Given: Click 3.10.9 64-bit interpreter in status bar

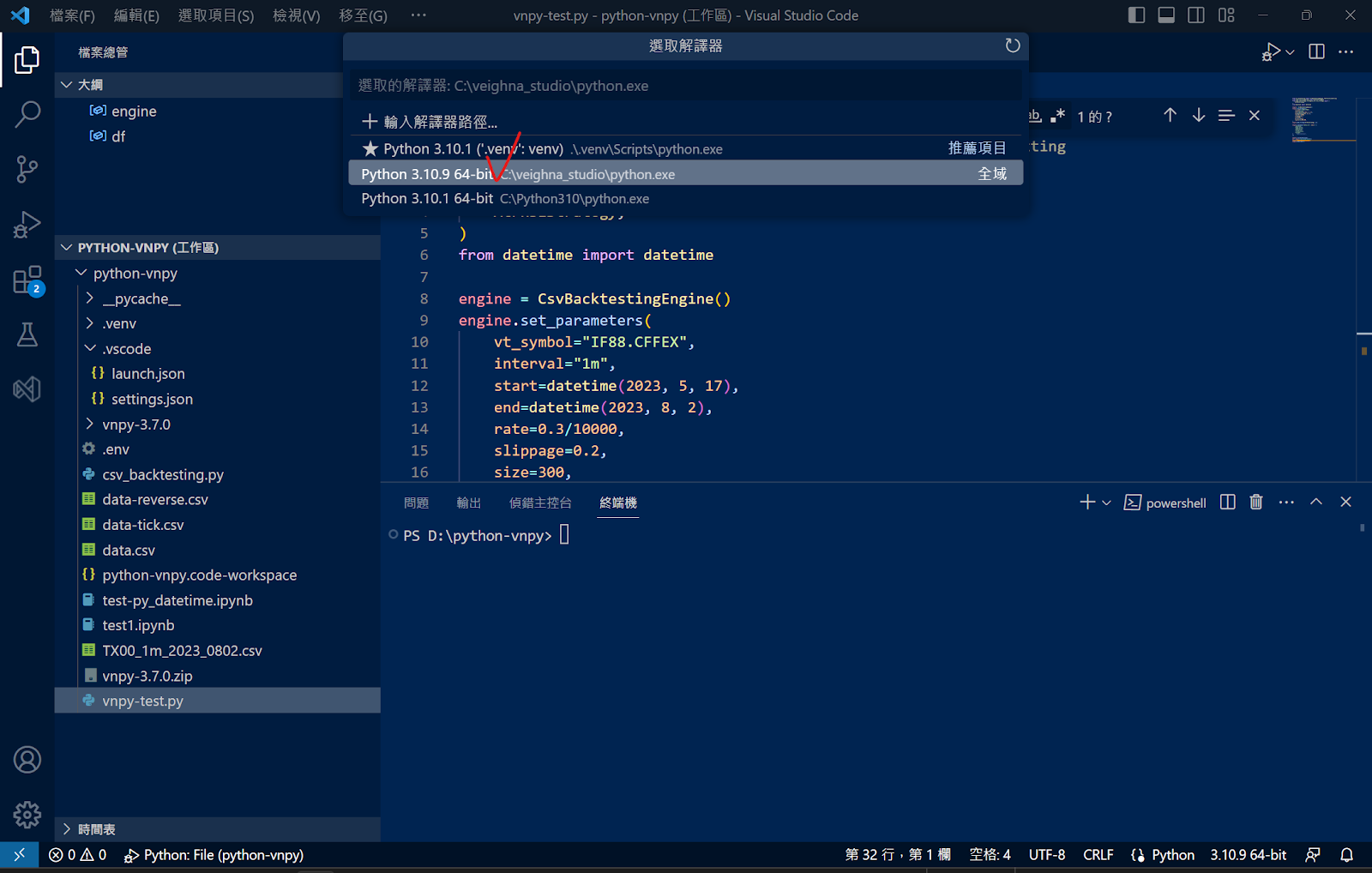Looking at the screenshot, I should [1248, 855].
